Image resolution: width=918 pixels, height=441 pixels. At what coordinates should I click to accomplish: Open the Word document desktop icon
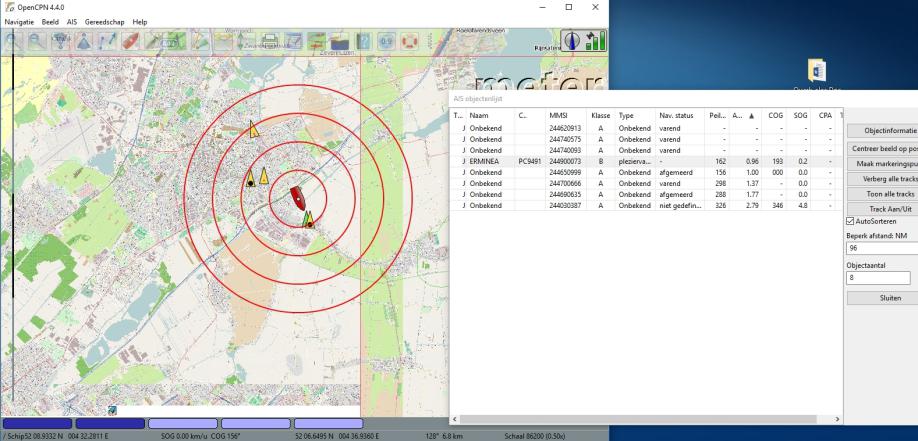click(816, 70)
